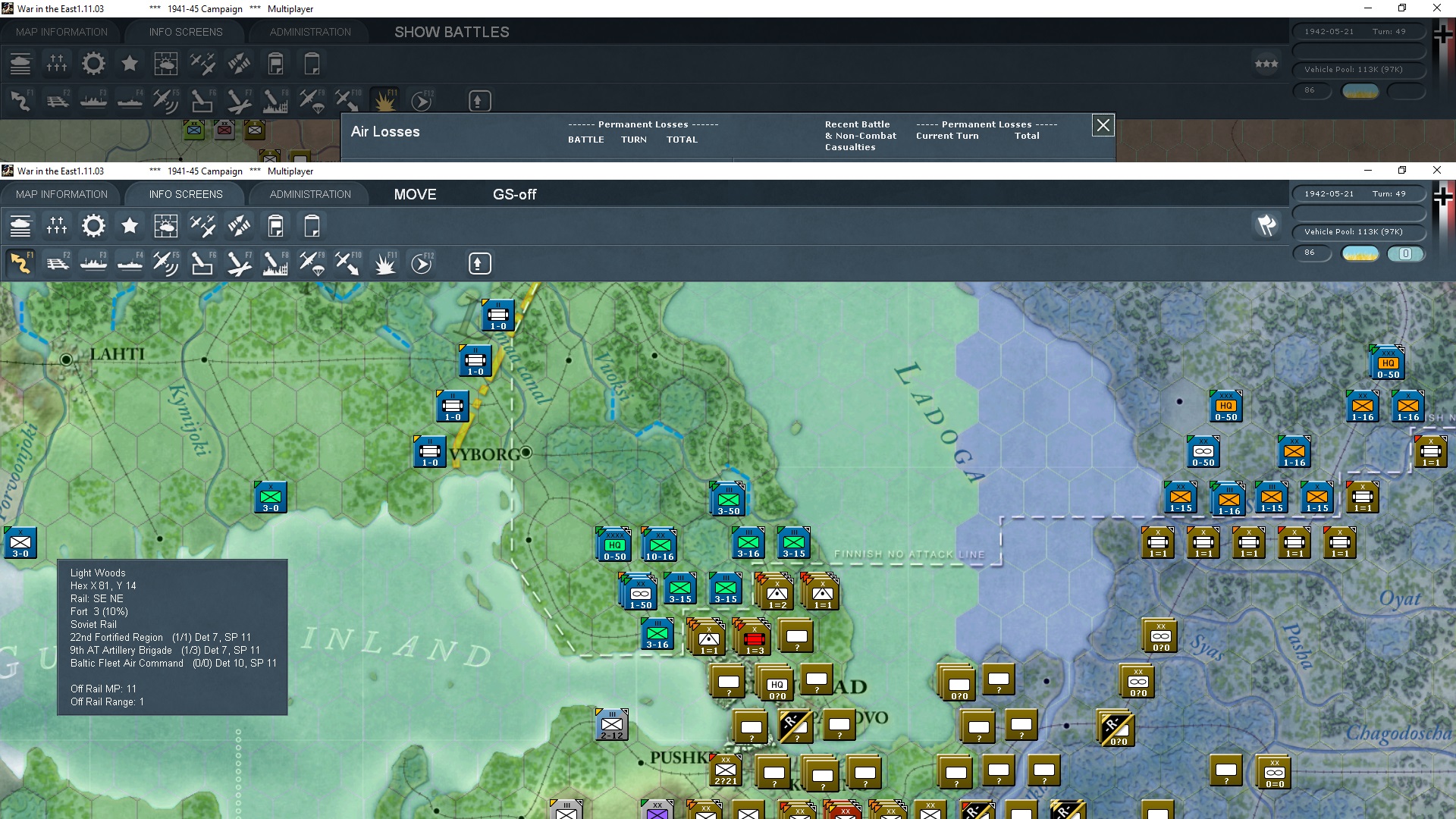This screenshot has width=1456, height=819.
Task: Toggle the blue counter display button
Action: click(1407, 254)
